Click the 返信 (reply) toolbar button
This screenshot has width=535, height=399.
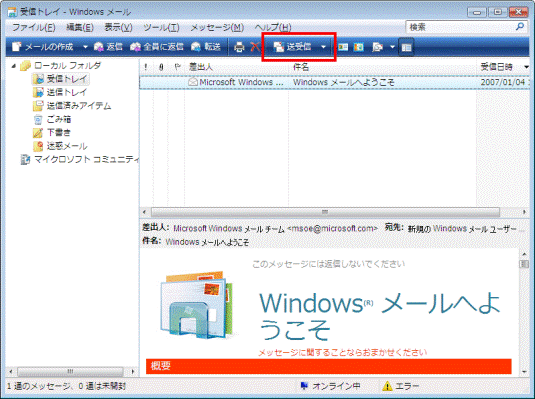108,47
